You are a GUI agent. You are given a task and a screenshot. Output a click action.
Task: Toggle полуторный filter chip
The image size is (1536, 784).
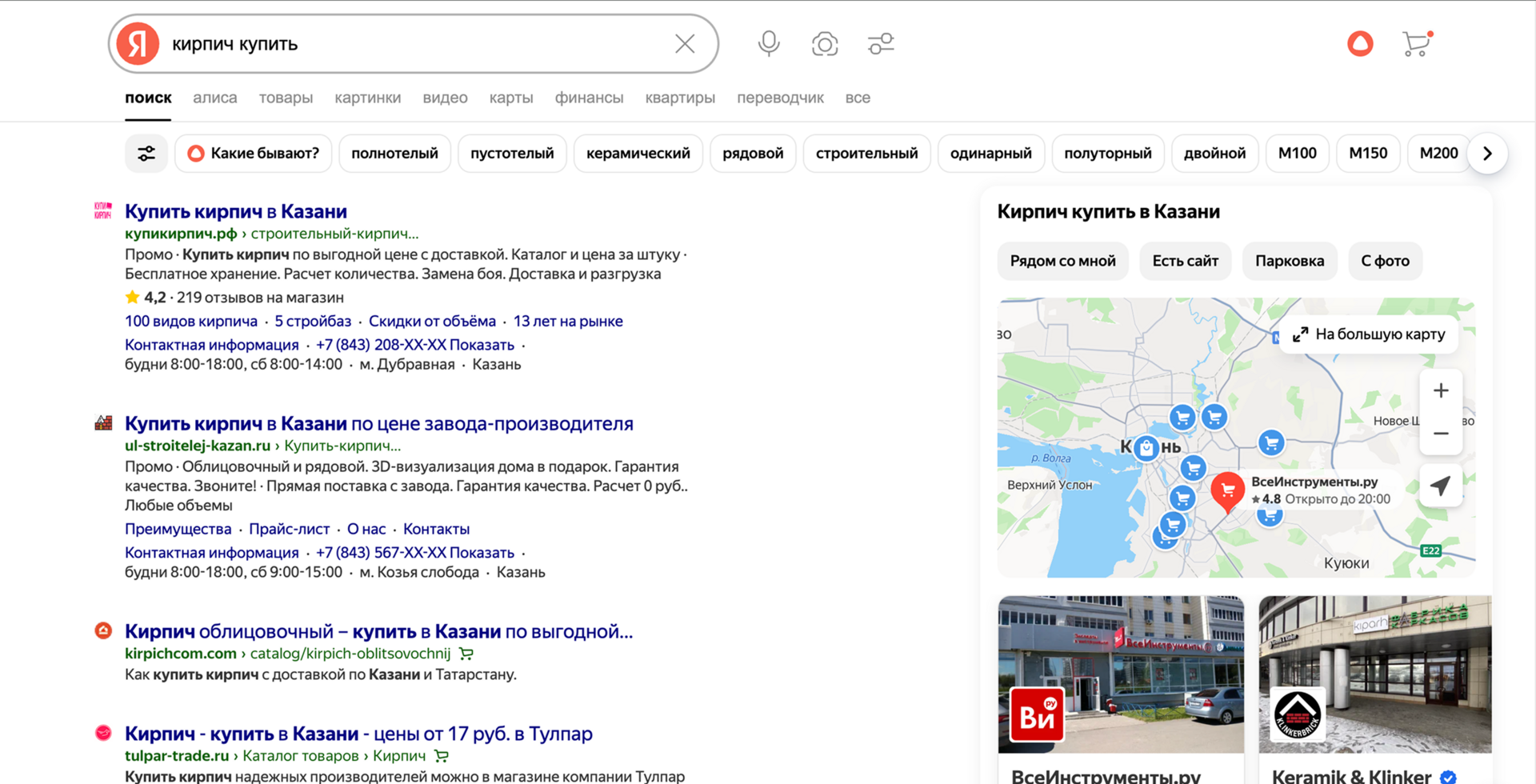tap(1107, 154)
